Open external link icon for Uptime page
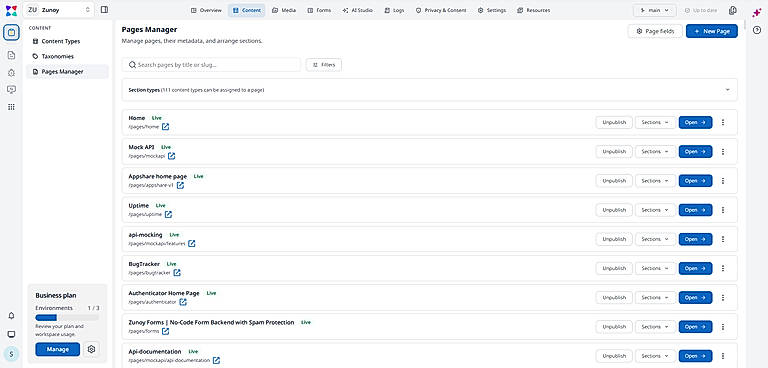The width and height of the screenshot is (768, 368). 168,214
